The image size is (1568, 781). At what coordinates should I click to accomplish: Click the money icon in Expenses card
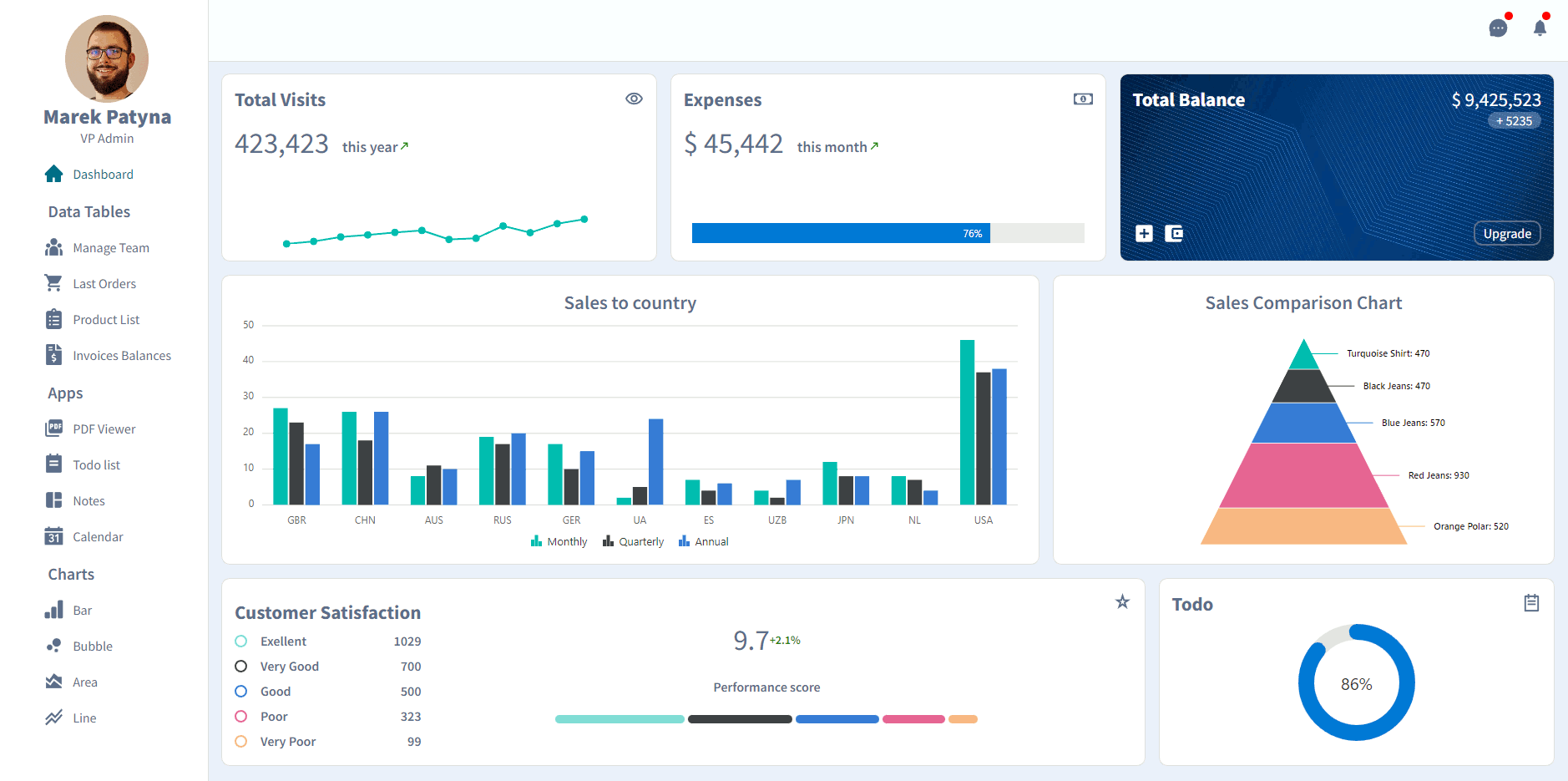pos(1083,99)
